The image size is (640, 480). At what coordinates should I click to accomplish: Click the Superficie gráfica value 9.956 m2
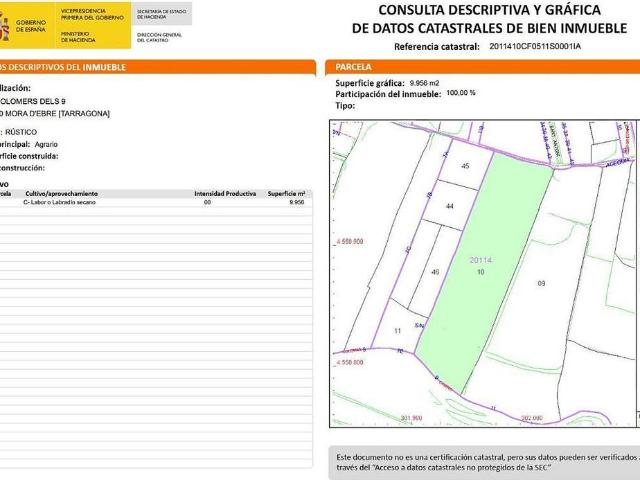click(424, 83)
